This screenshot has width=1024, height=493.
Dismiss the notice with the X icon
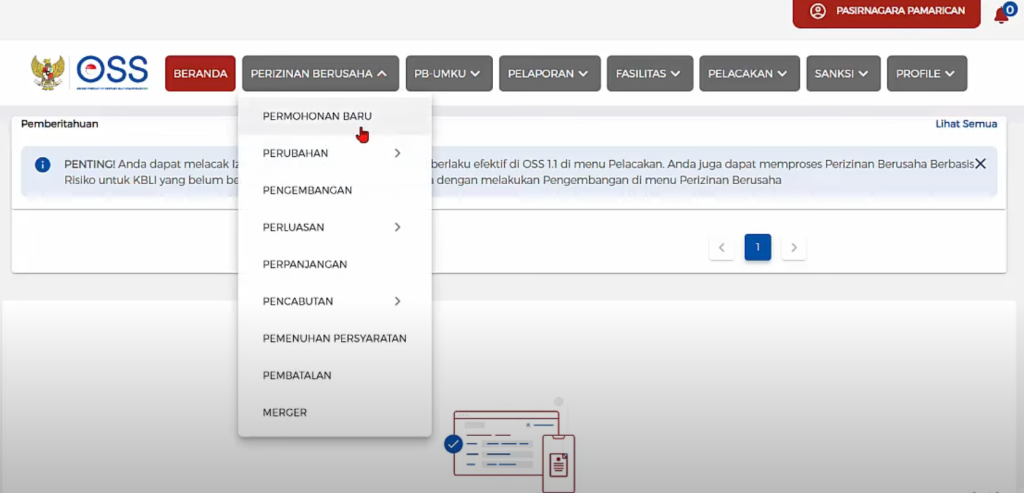coord(980,163)
